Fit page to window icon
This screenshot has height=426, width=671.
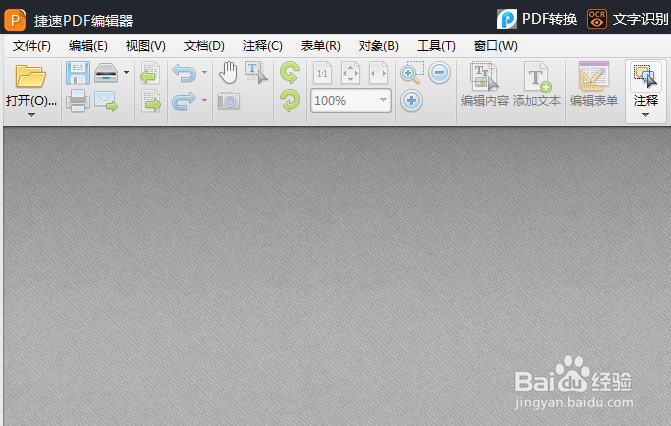coord(350,73)
